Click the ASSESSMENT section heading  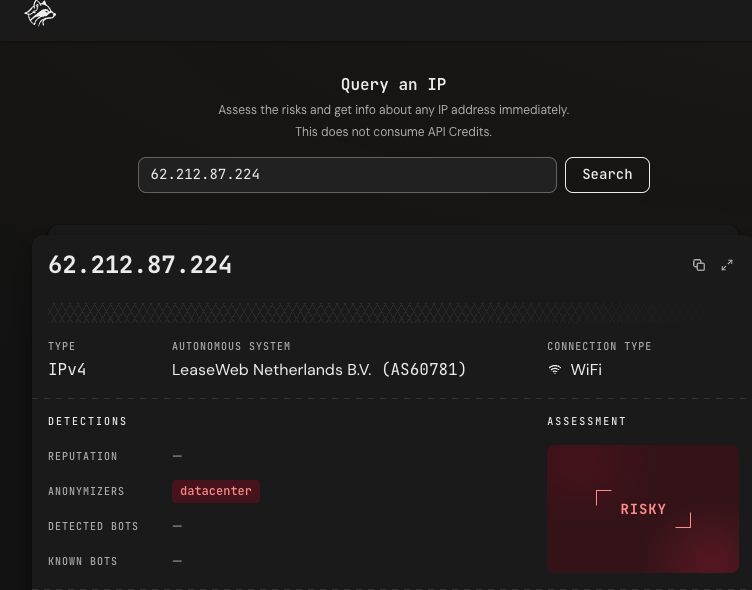coord(587,421)
